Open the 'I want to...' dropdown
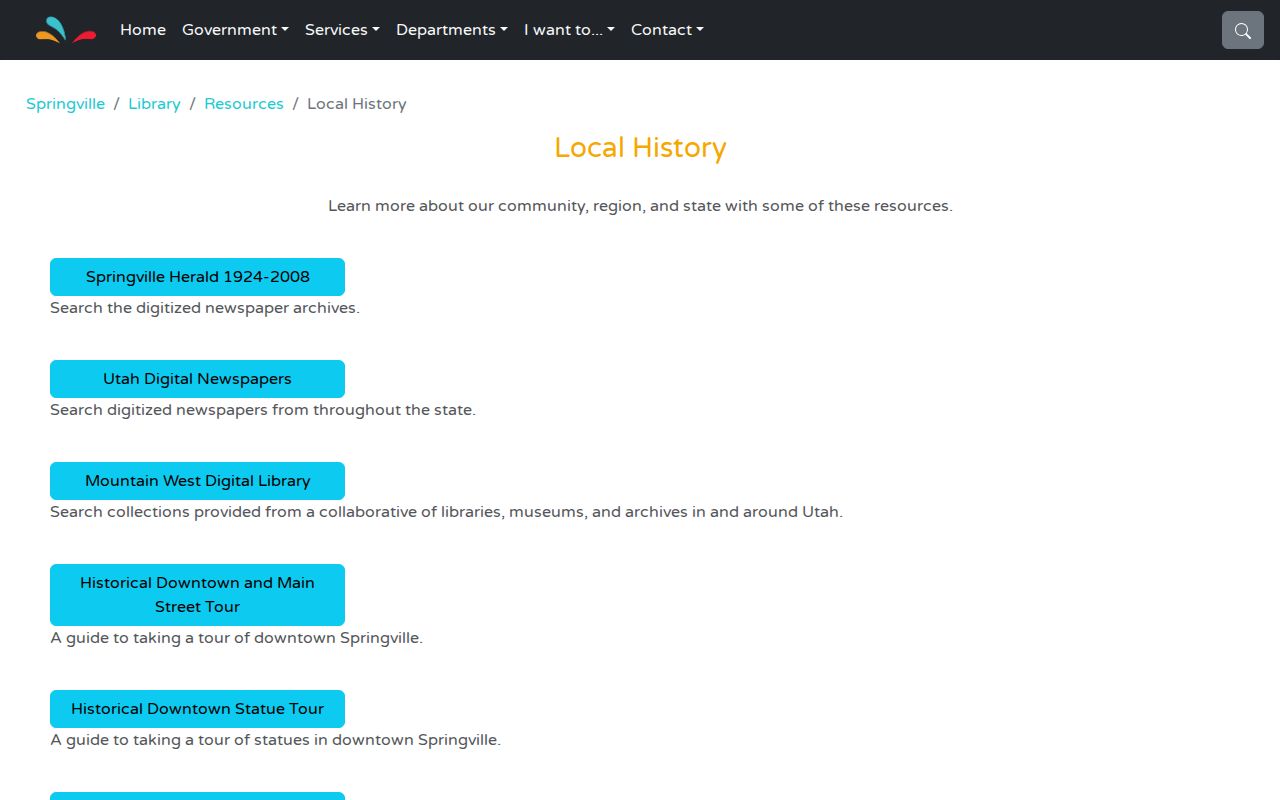This screenshot has width=1280, height=800. pyautogui.click(x=569, y=30)
